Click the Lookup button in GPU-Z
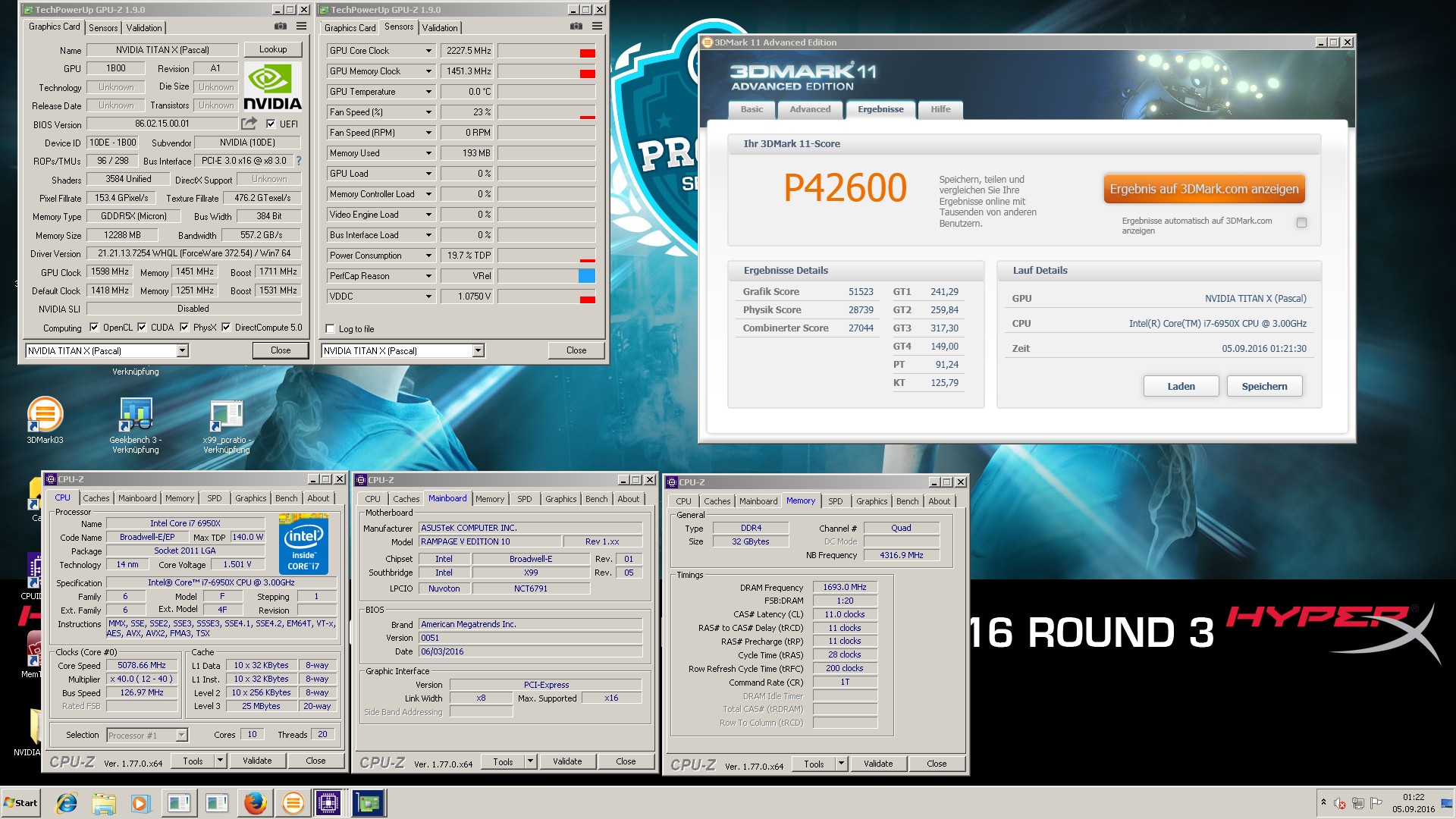 [273, 49]
